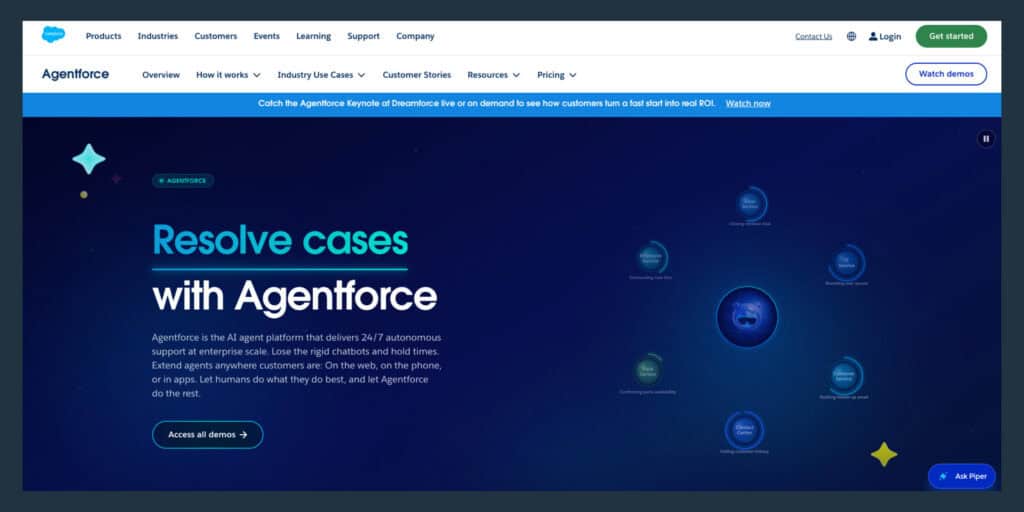Pause the hero animation

[x=986, y=138]
